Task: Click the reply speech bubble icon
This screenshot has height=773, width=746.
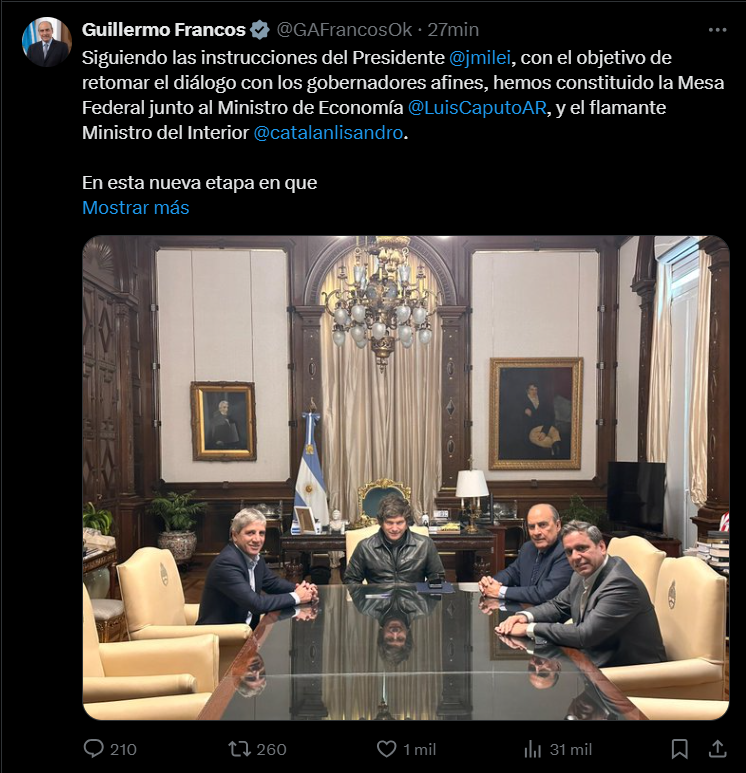Action: [93, 748]
